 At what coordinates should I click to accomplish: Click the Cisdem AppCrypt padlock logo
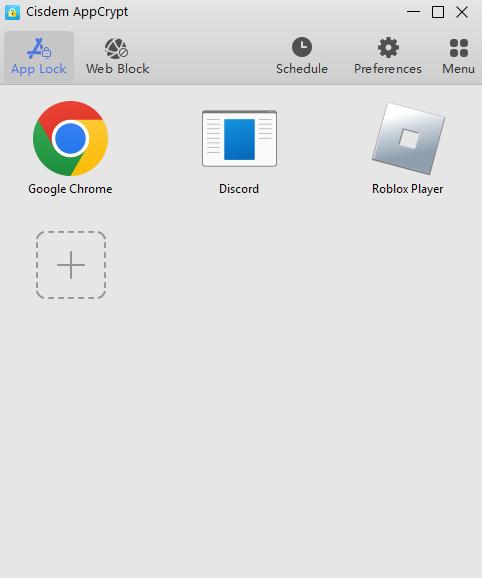point(12,12)
